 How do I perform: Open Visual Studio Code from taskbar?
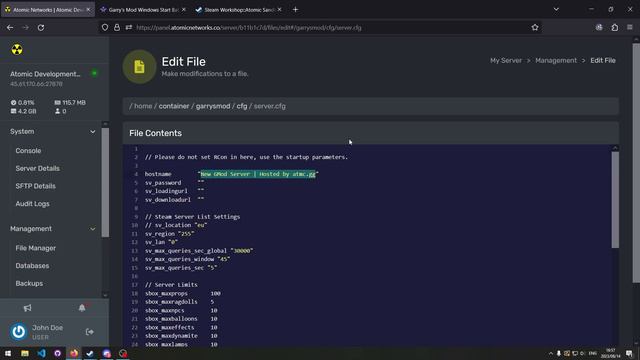(41, 353)
